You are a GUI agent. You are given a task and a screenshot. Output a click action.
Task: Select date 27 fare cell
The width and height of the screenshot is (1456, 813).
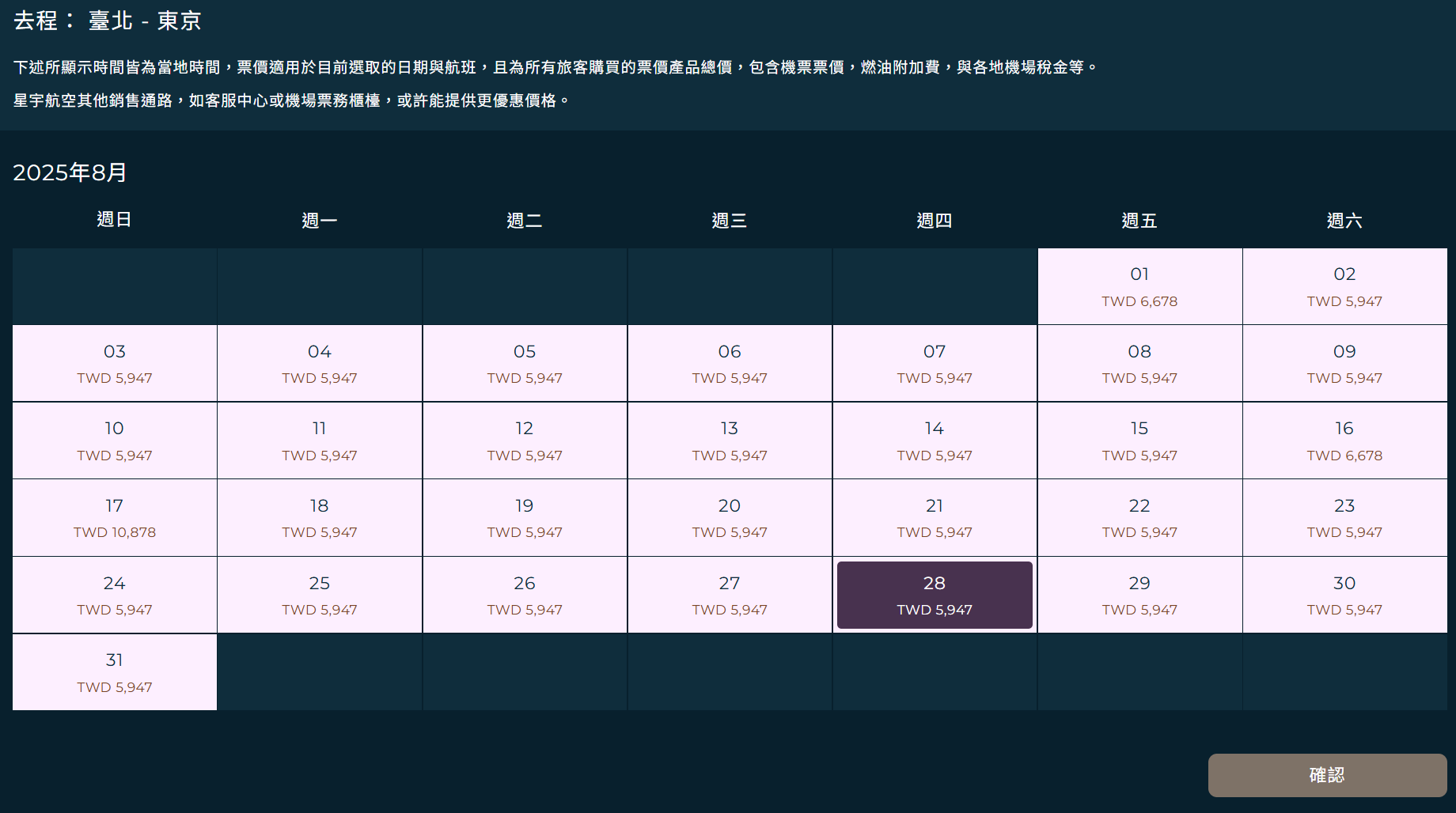click(730, 595)
